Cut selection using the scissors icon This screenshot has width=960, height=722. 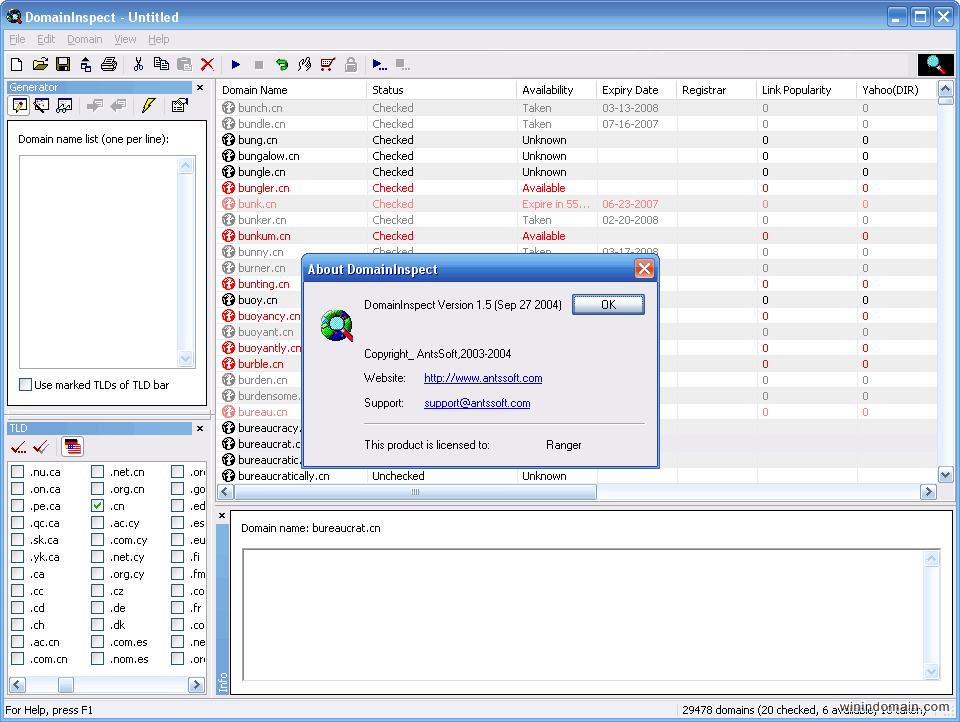click(x=138, y=64)
